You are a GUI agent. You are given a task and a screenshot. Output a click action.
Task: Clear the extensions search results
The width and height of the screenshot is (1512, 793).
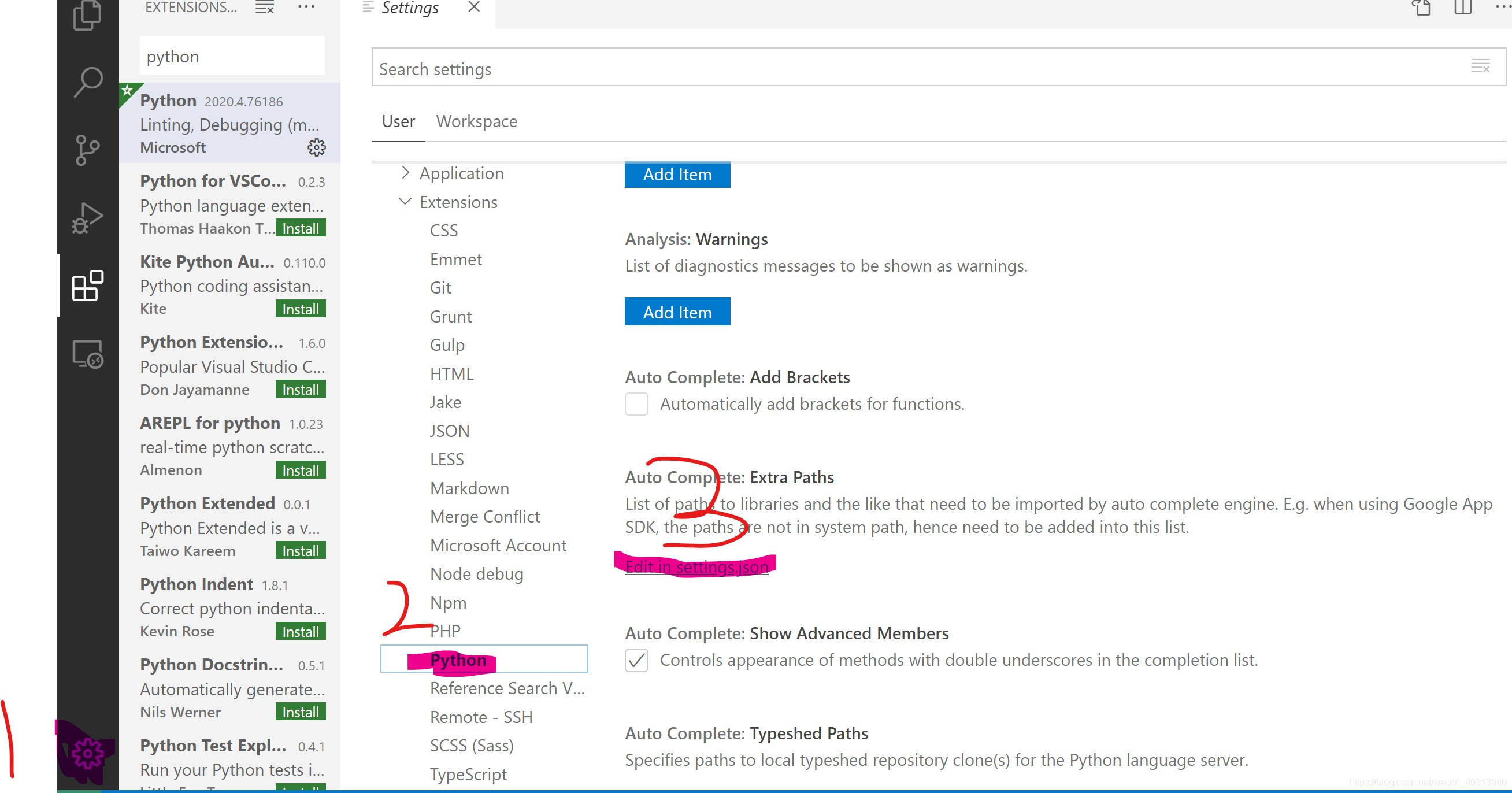(265, 8)
